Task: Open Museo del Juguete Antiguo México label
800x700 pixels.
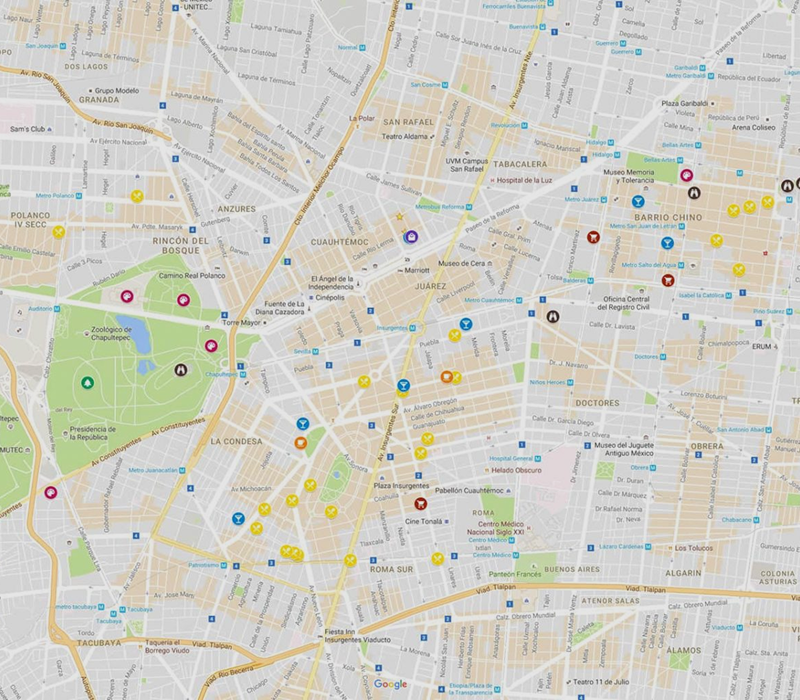Action: (x=623, y=449)
